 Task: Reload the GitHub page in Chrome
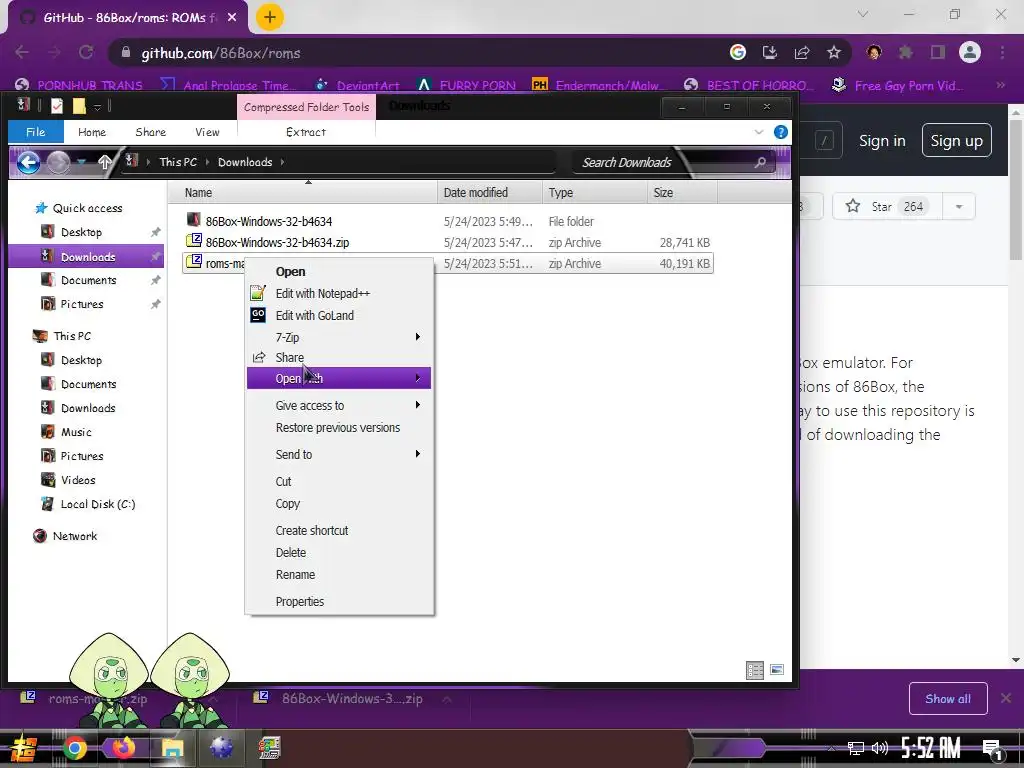(86, 53)
